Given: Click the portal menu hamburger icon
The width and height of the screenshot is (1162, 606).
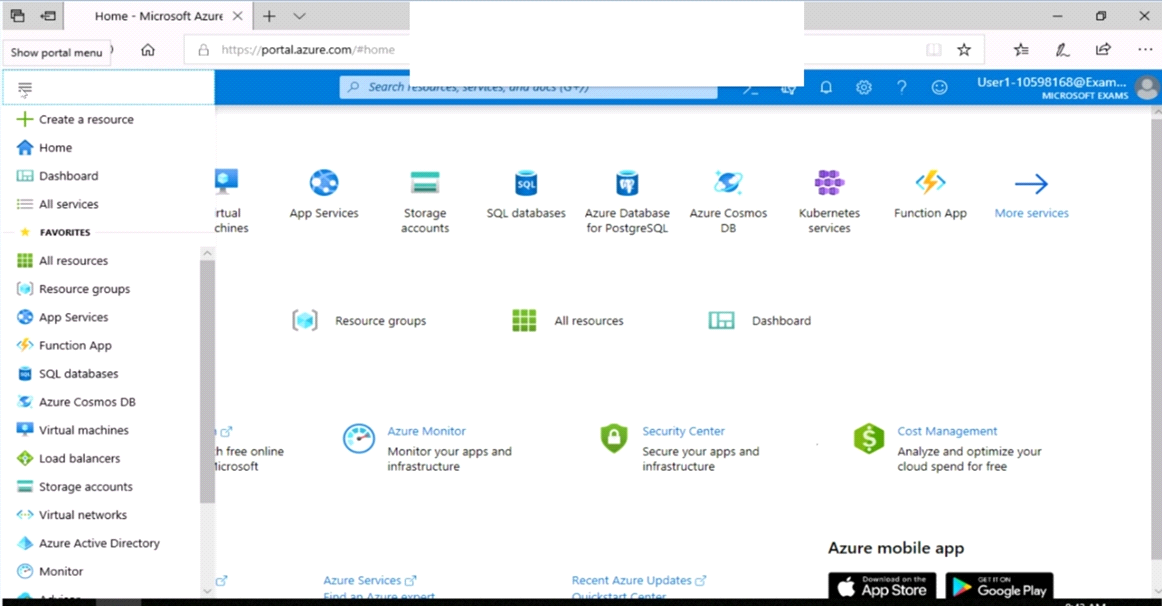Looking at the screenshot, I should [x=24, y=88].
